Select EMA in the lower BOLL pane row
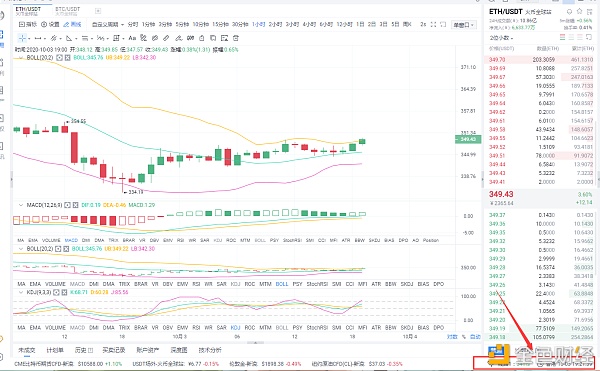Image resolution: width=600 pixels, height=371 pixels. click(x=35, y=284)
